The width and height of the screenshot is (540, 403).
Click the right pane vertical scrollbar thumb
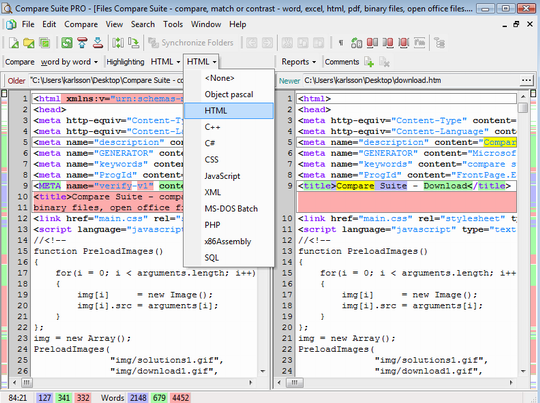click(x=523, y=108)
